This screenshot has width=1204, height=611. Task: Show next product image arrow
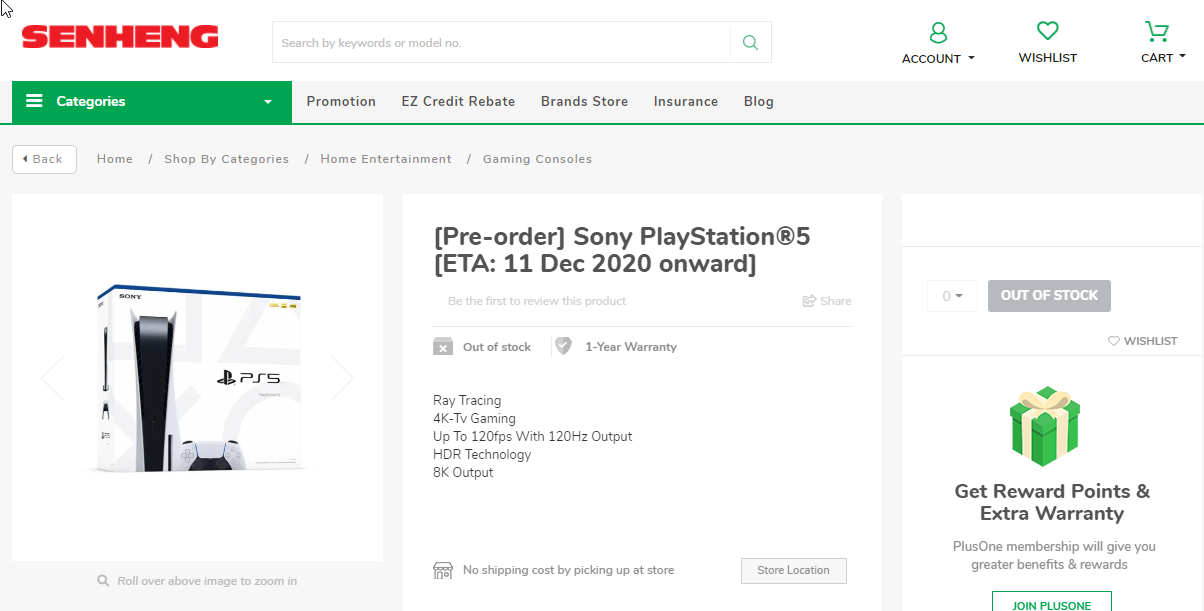point(343,378)
